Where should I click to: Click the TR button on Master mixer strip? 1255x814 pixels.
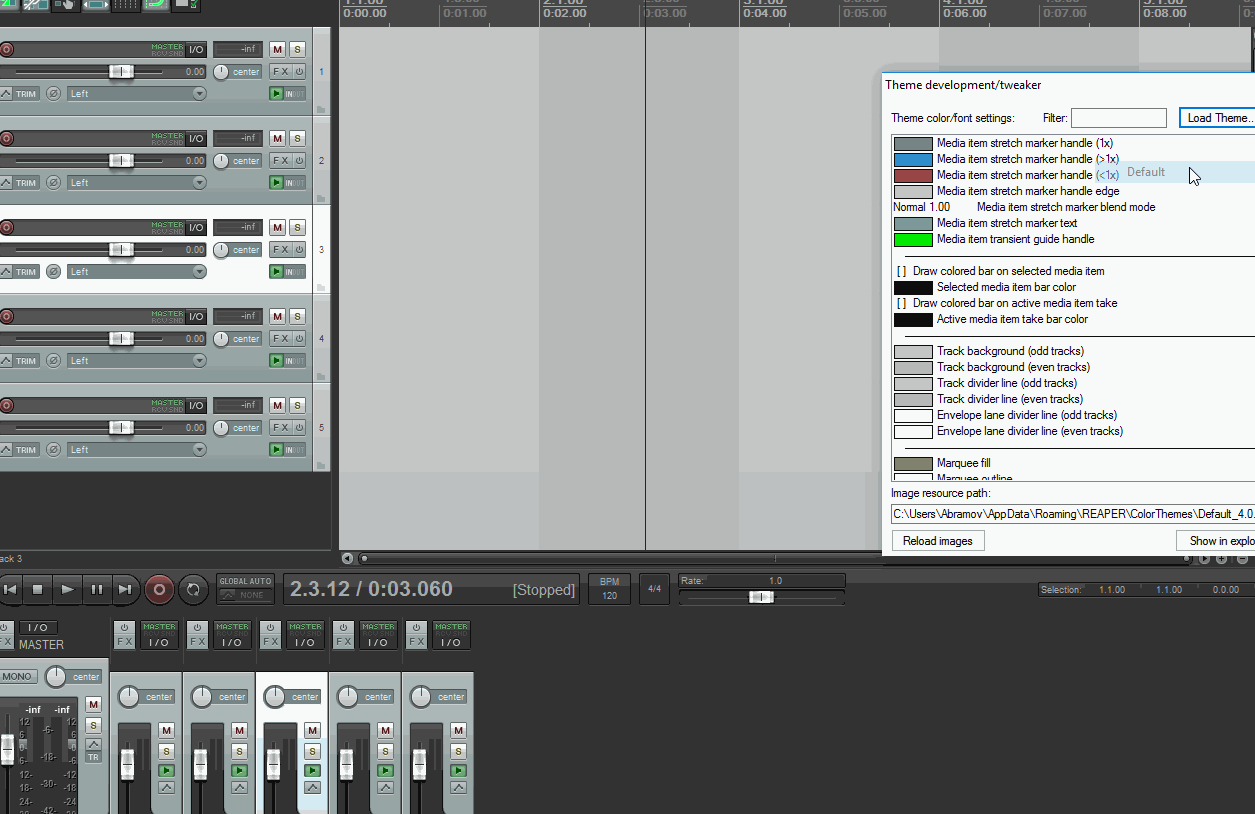point(93,757)
